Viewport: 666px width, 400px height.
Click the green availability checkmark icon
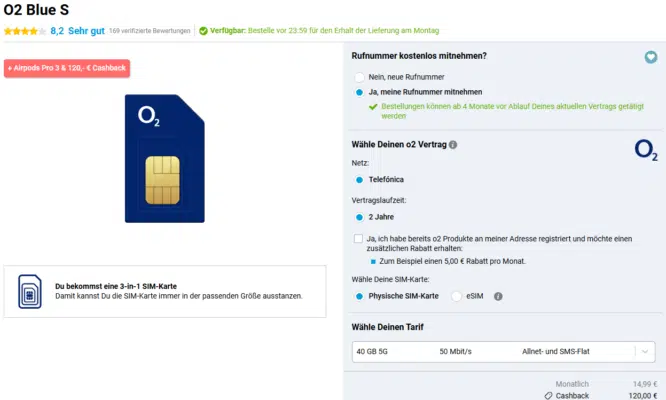(203, 31)
